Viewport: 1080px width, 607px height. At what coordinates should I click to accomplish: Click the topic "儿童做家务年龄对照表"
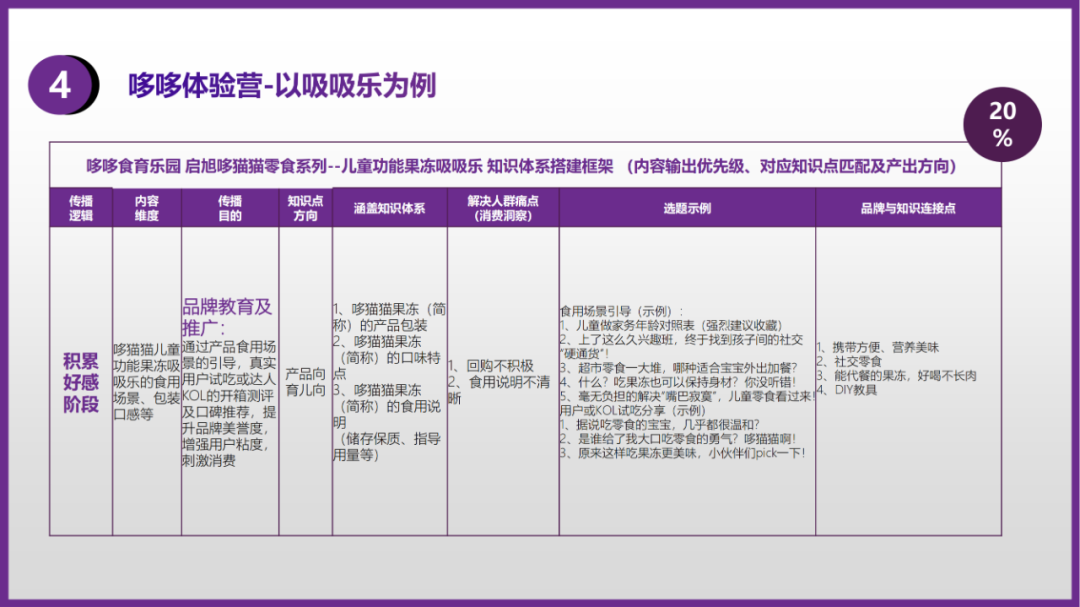(671, 325)
